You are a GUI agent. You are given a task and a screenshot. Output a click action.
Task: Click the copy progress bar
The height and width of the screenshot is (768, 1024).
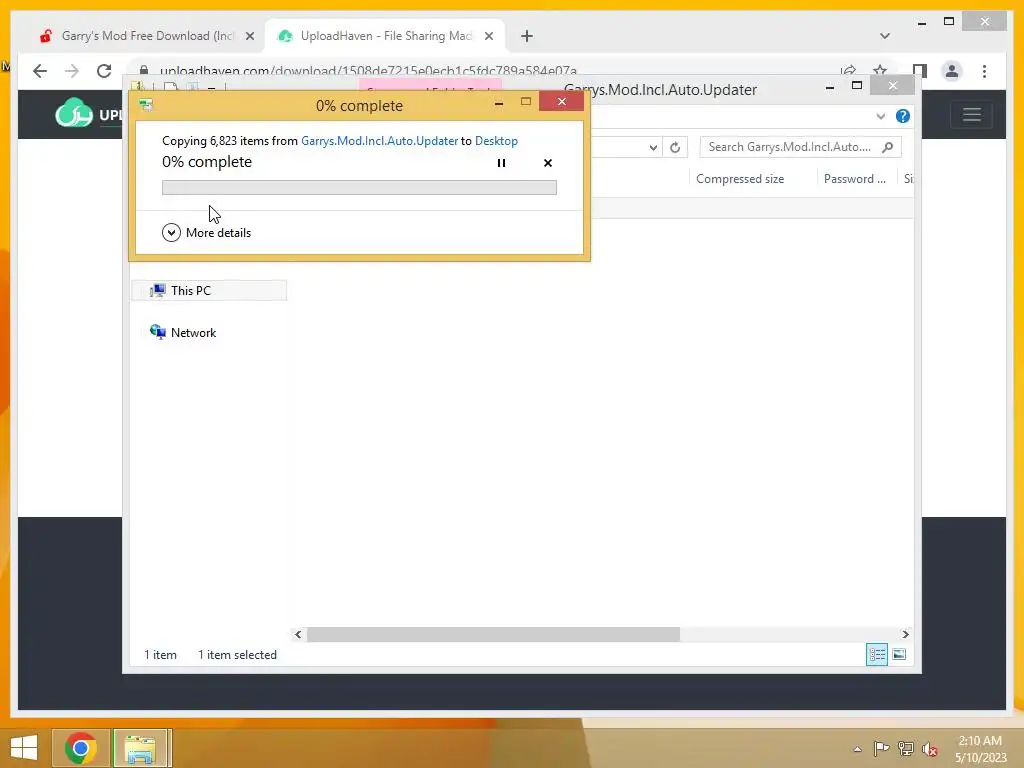pyautogui.click(x=359, y=188)
